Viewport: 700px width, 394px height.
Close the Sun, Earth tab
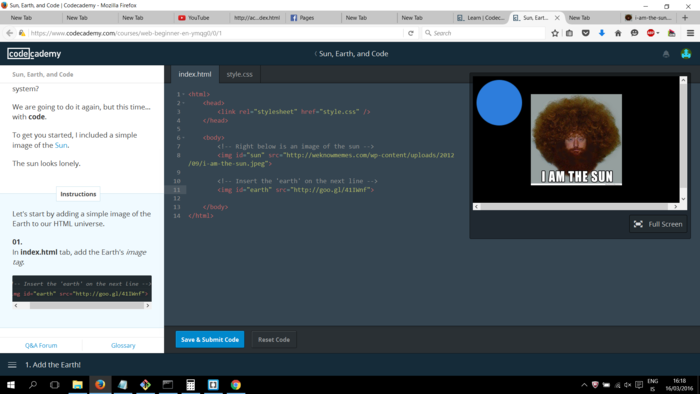(x=557, y=18)
